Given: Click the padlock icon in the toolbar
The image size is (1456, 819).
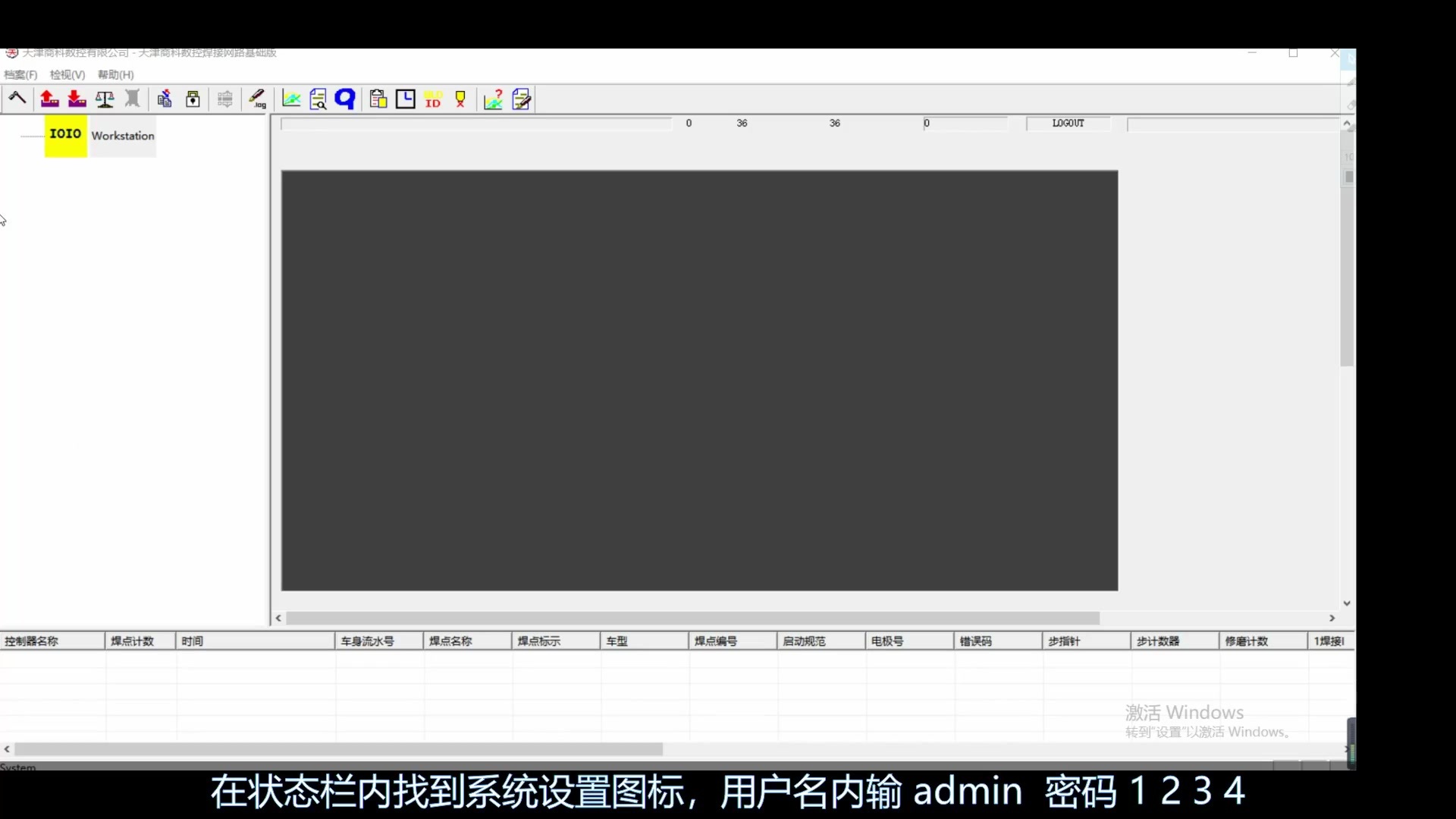Looking at the screenshot, I should [x=193, y=99].
